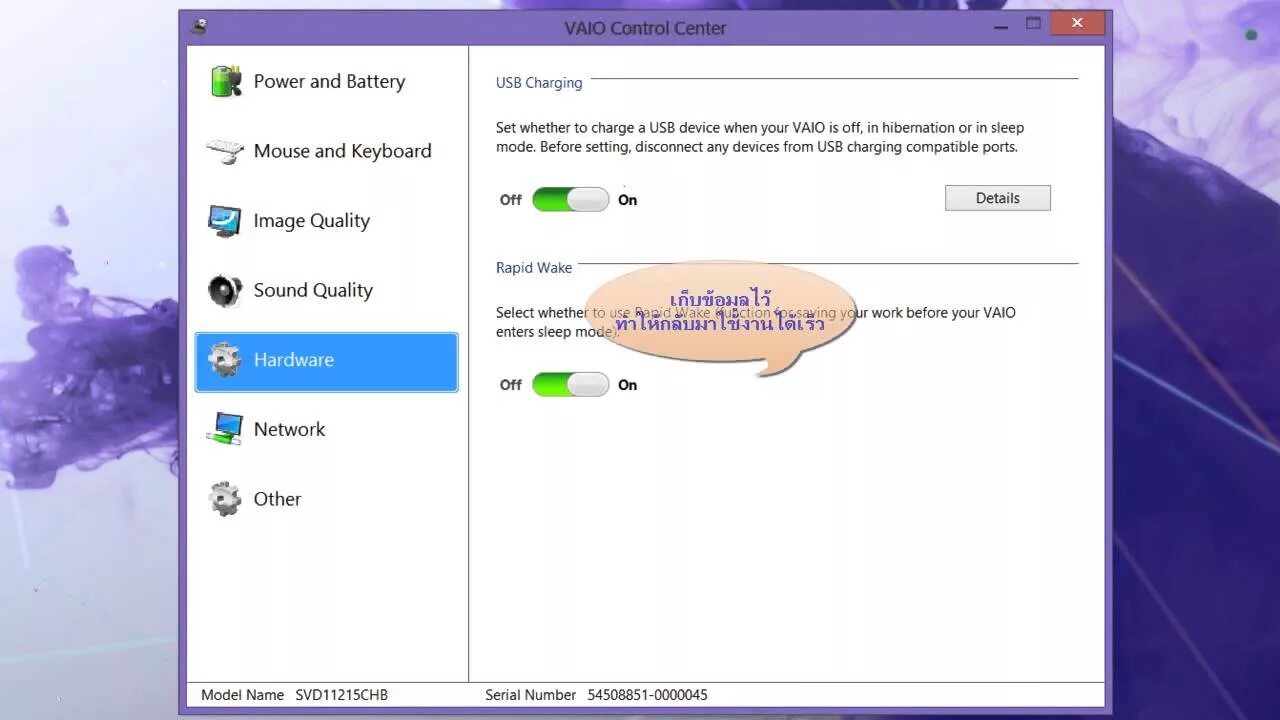Image resolution: width=1280 pixels, height=720 pixels.
Task: Minimize the VAIO Control Center window
Action: 1000,27
